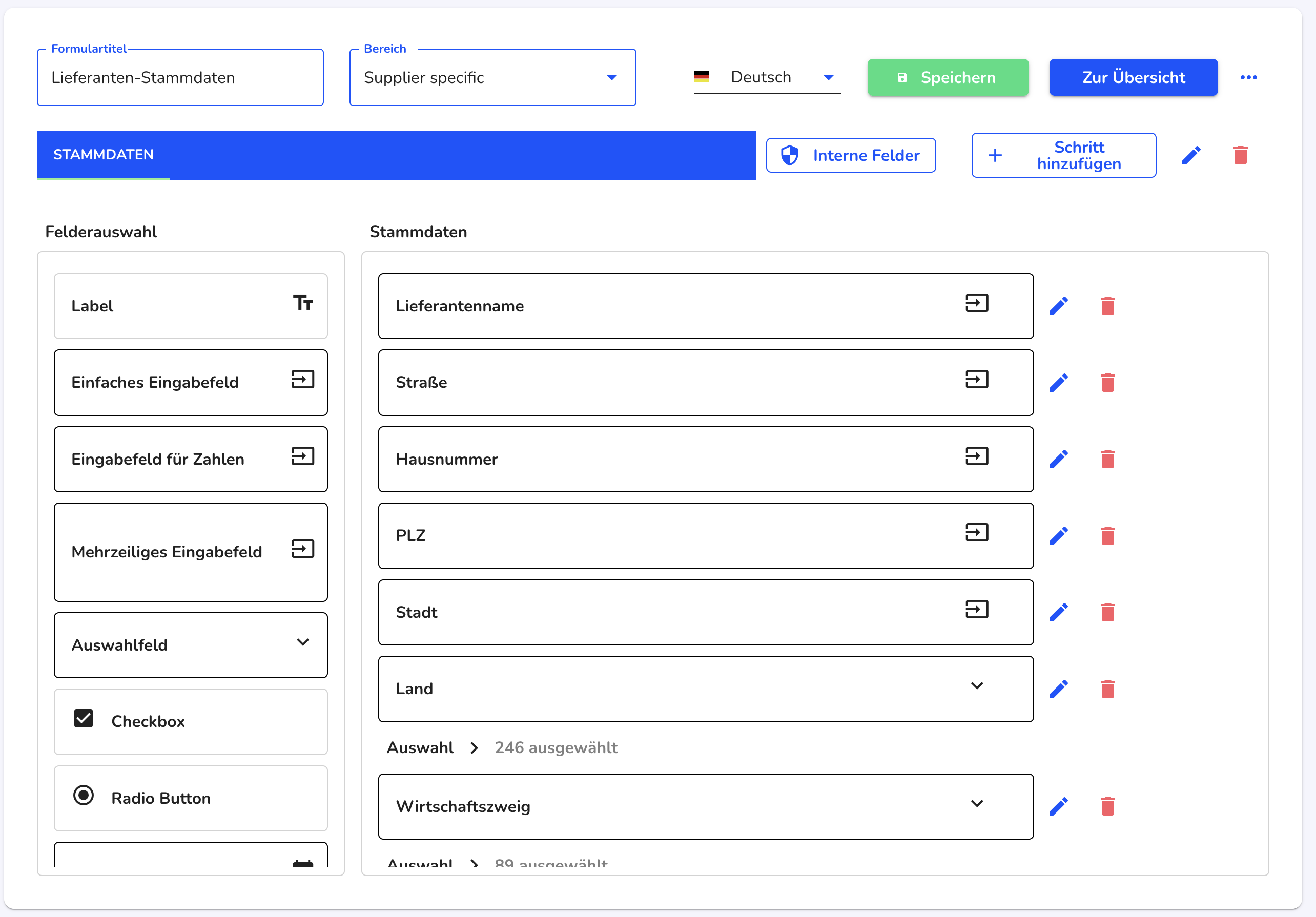
Task: Go to Zur Übersicht
Action: point(1133,77)
